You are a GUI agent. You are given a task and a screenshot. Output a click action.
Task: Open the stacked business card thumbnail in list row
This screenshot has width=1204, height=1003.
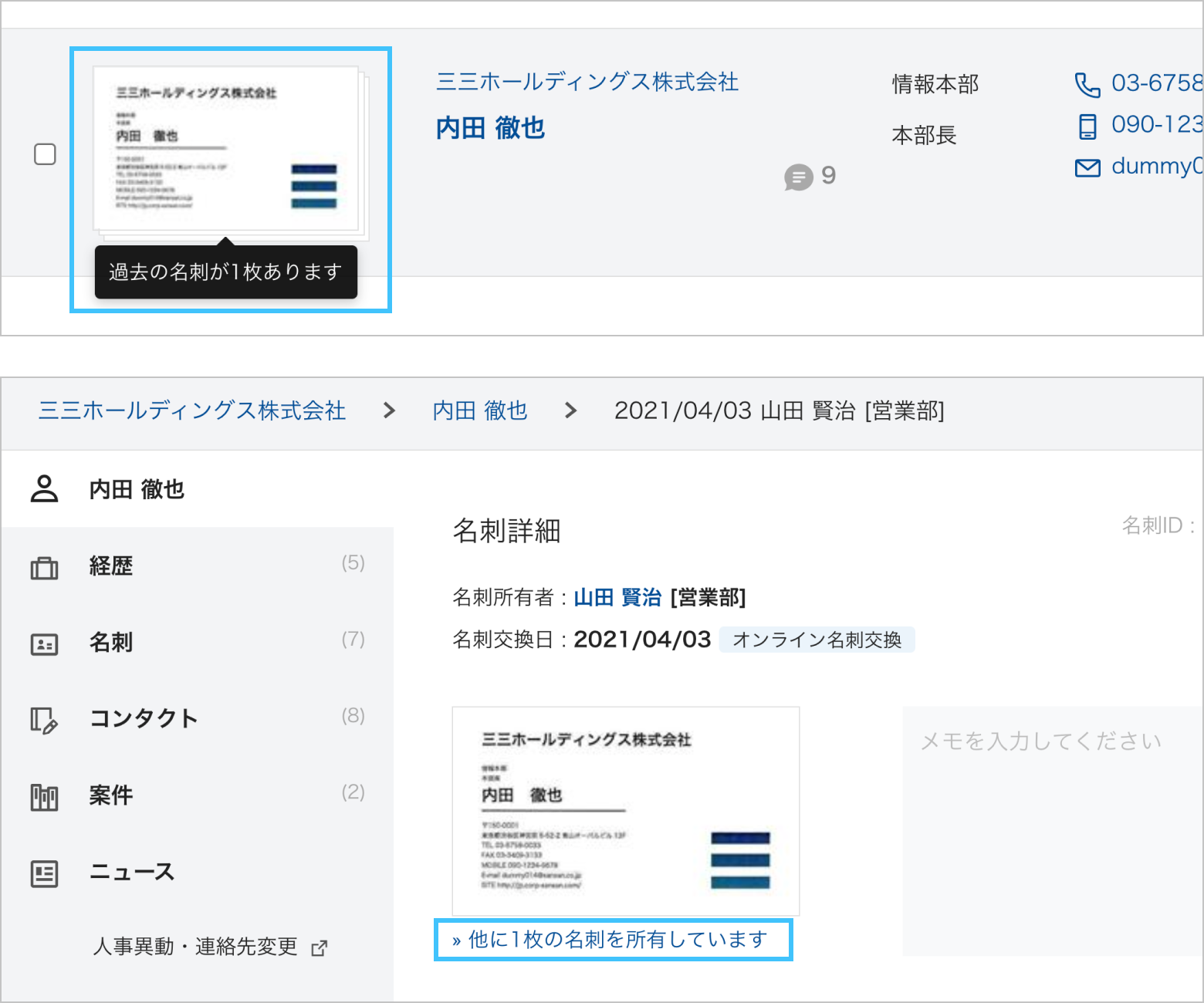click(230, 153)
